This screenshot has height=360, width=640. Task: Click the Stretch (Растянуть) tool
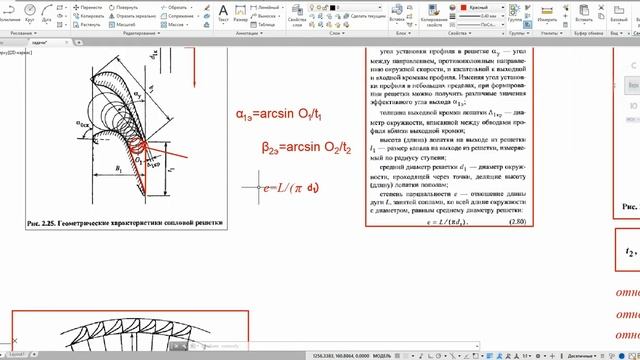point(87,24)
